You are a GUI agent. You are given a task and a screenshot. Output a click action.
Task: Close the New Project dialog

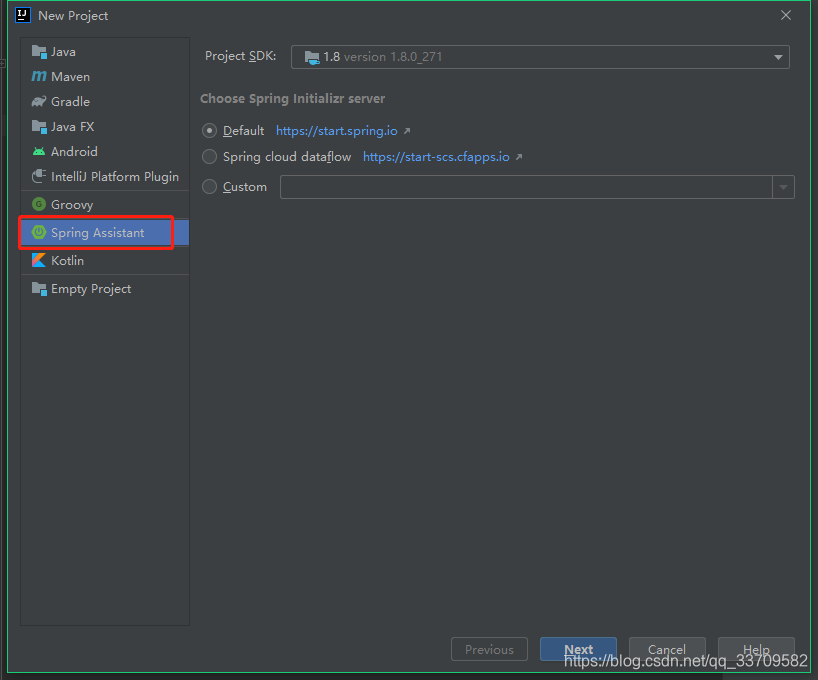786,15
